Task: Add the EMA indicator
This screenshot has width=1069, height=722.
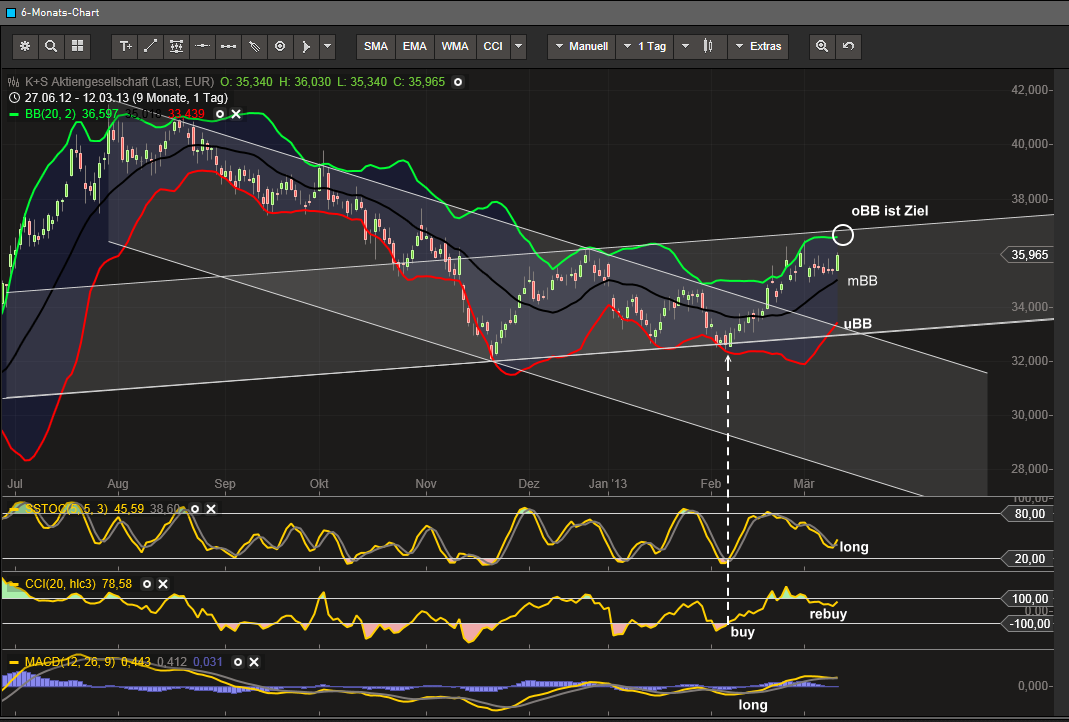Action: click(415, 46)
